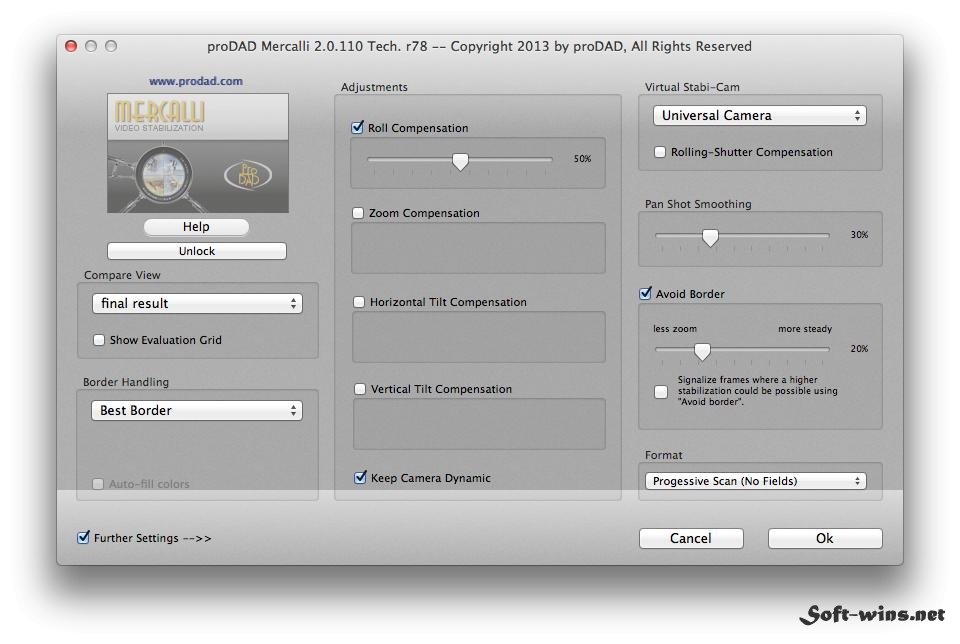
Task: Enable Zoom Compensation
Action: click(x=358, y=213)
